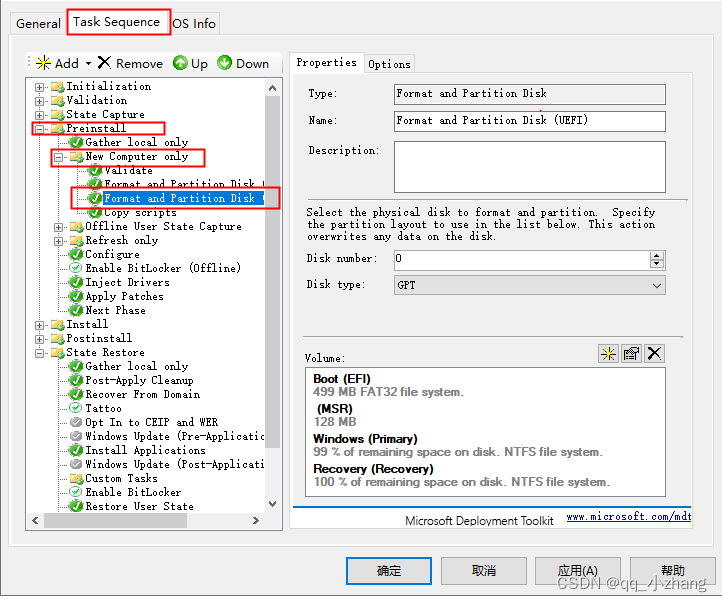Click the Remove X icon
Image resolution: width=722 pixels, height=602 pixels.
[105, 63]
